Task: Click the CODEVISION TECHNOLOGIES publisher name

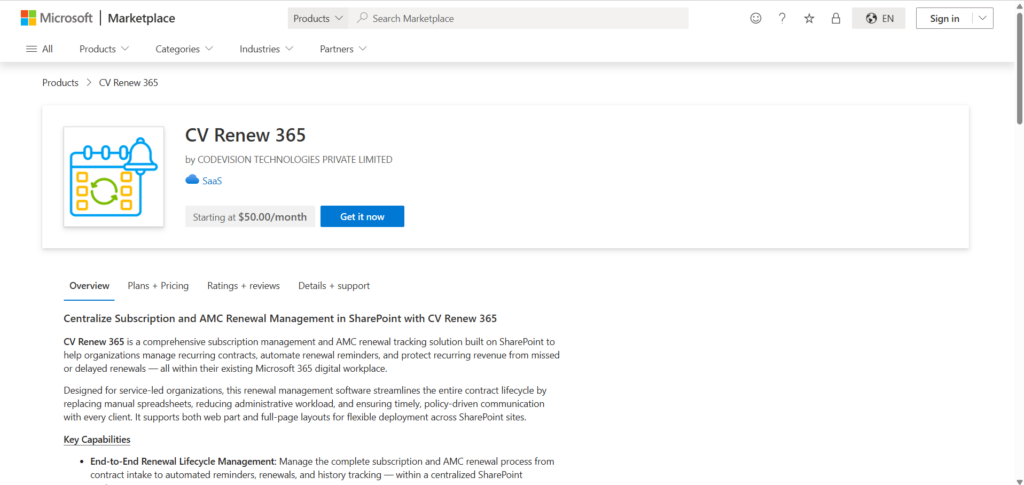Action: click(295, 159)
